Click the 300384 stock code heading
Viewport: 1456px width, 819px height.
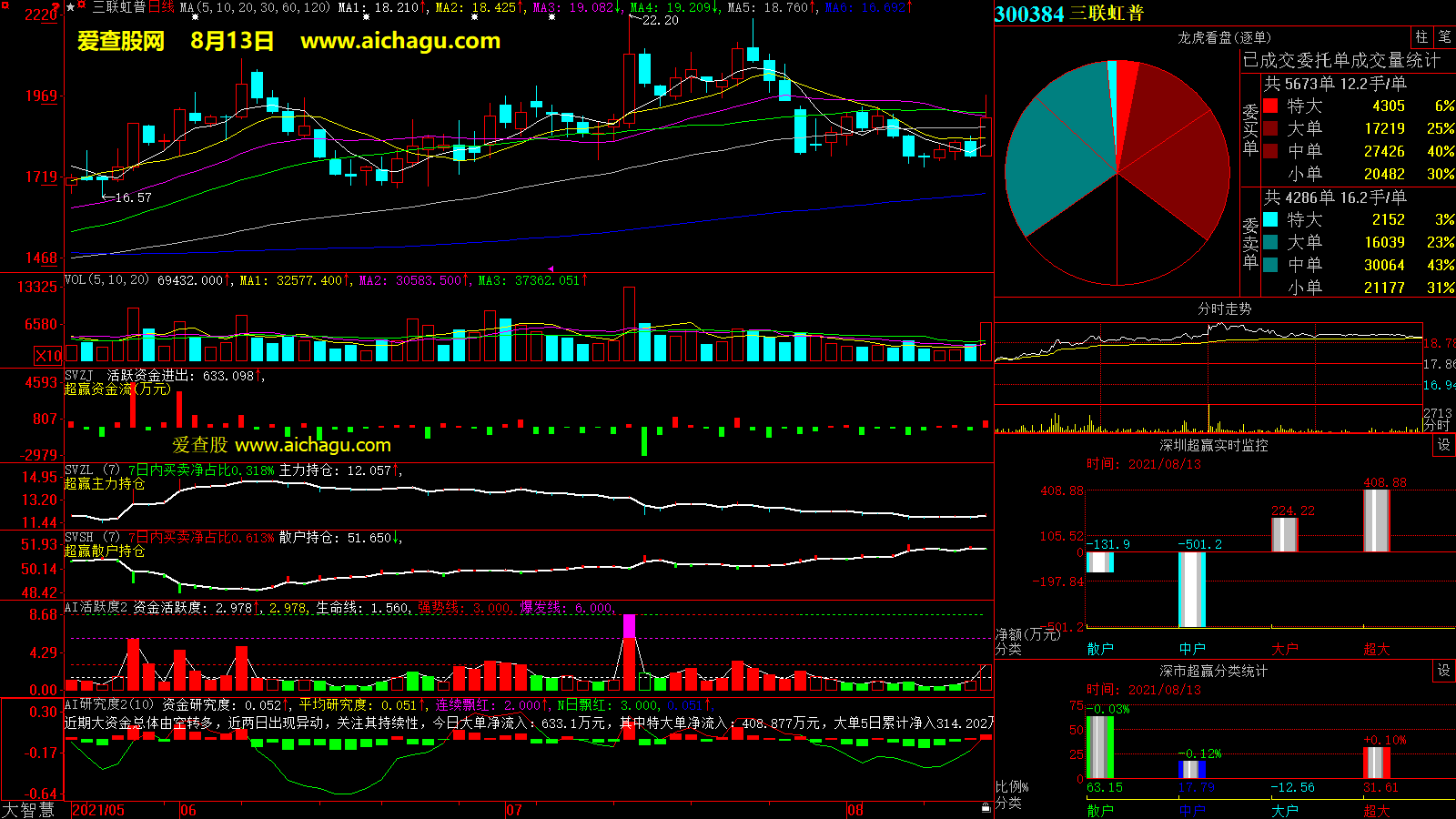click(x=1029, y=14)
